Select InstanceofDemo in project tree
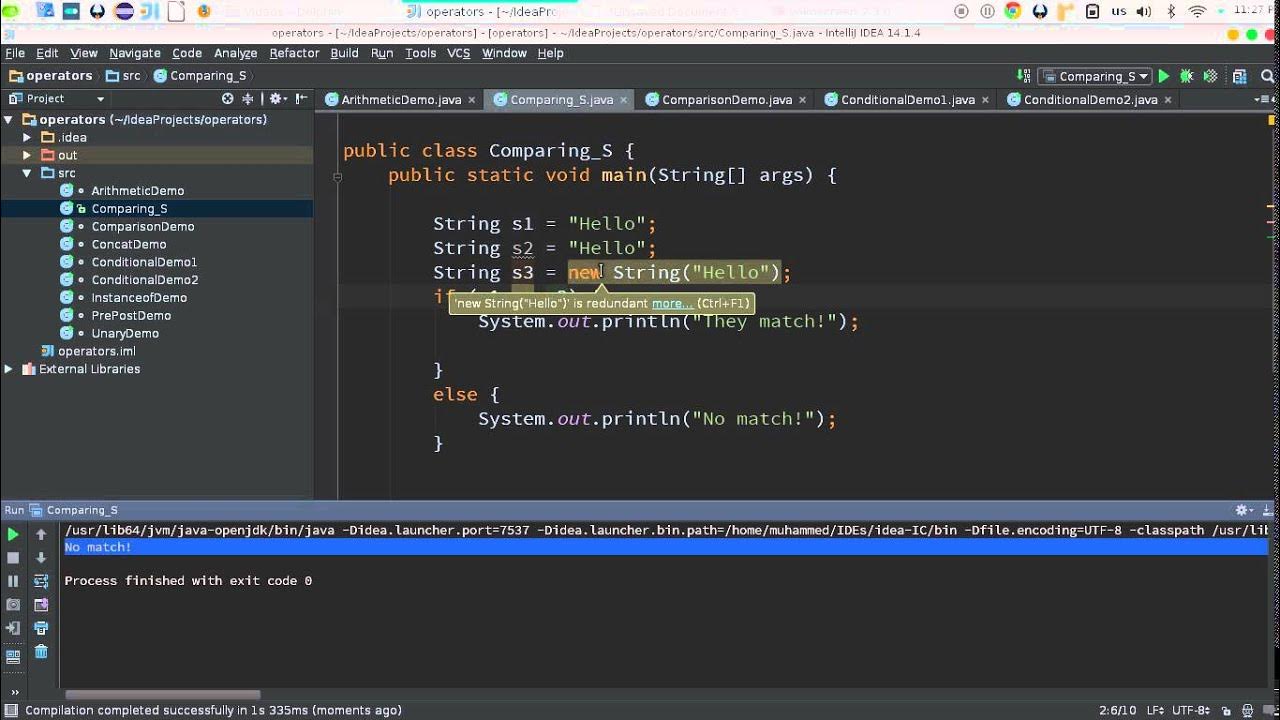 pos(139,298)
